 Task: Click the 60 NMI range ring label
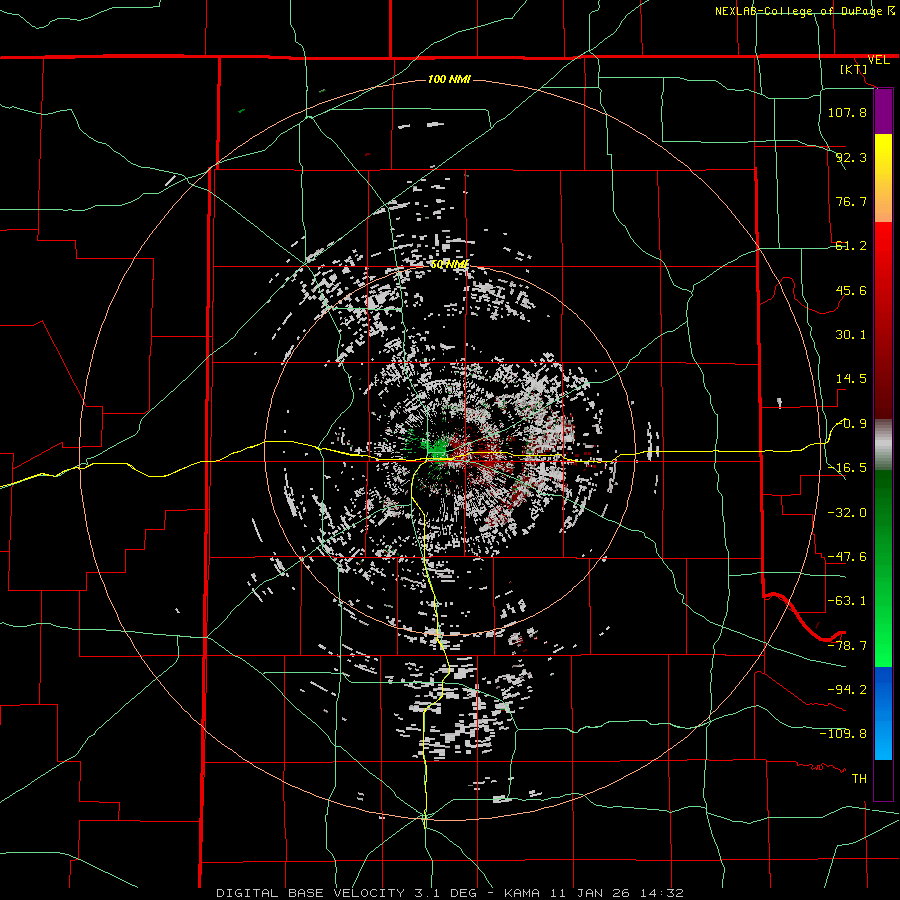[x=449, y=264]
